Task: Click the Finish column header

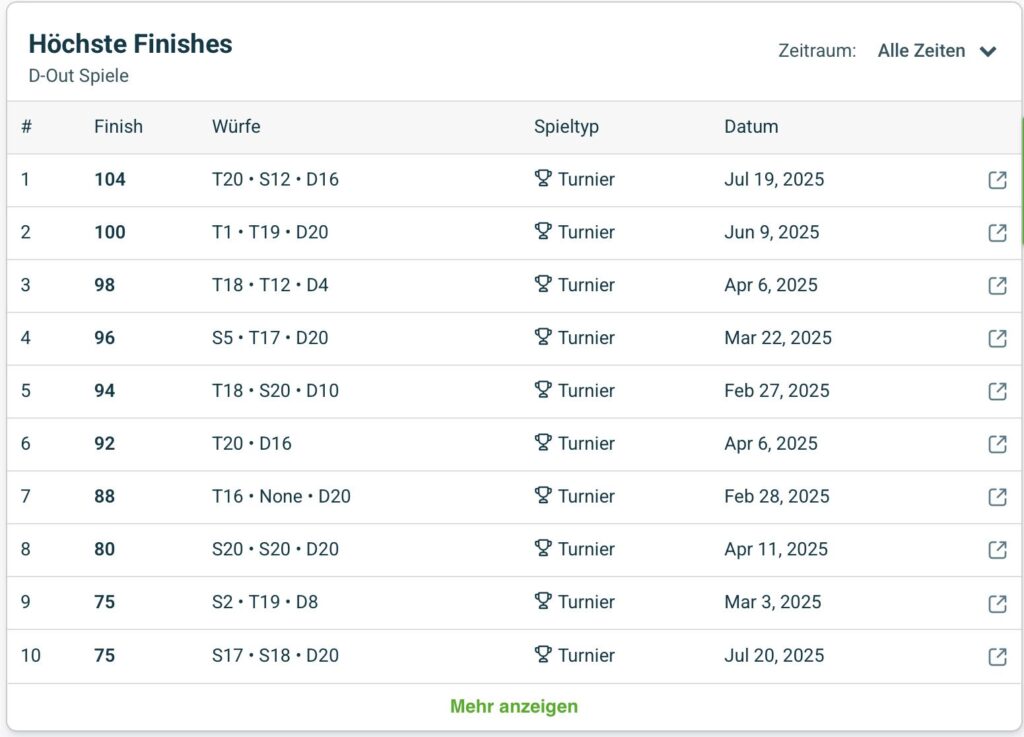Action: pos(118,127)
